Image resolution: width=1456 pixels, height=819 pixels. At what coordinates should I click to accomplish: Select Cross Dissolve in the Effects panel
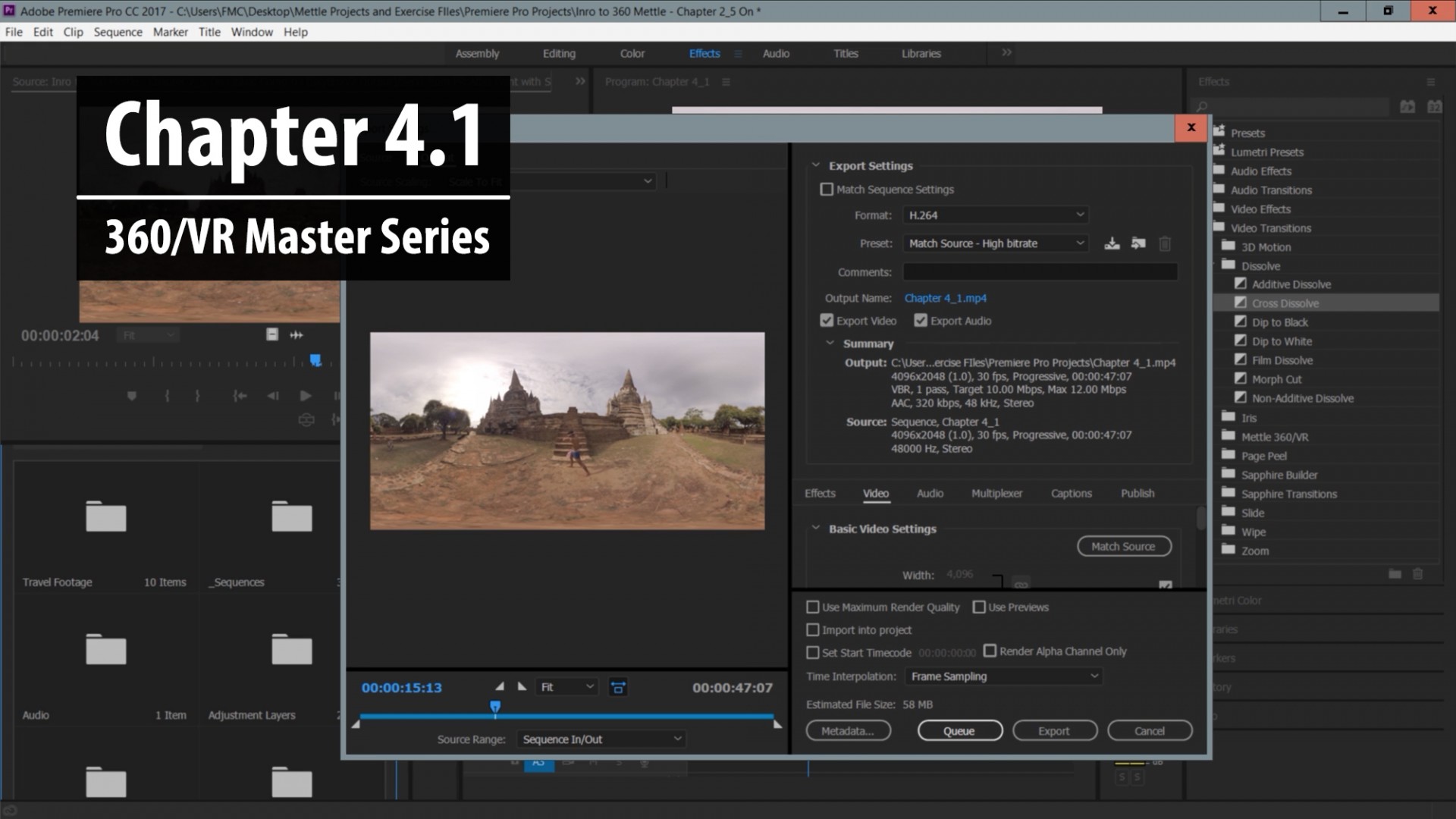pyautogui.click(x=1285, y=303)
